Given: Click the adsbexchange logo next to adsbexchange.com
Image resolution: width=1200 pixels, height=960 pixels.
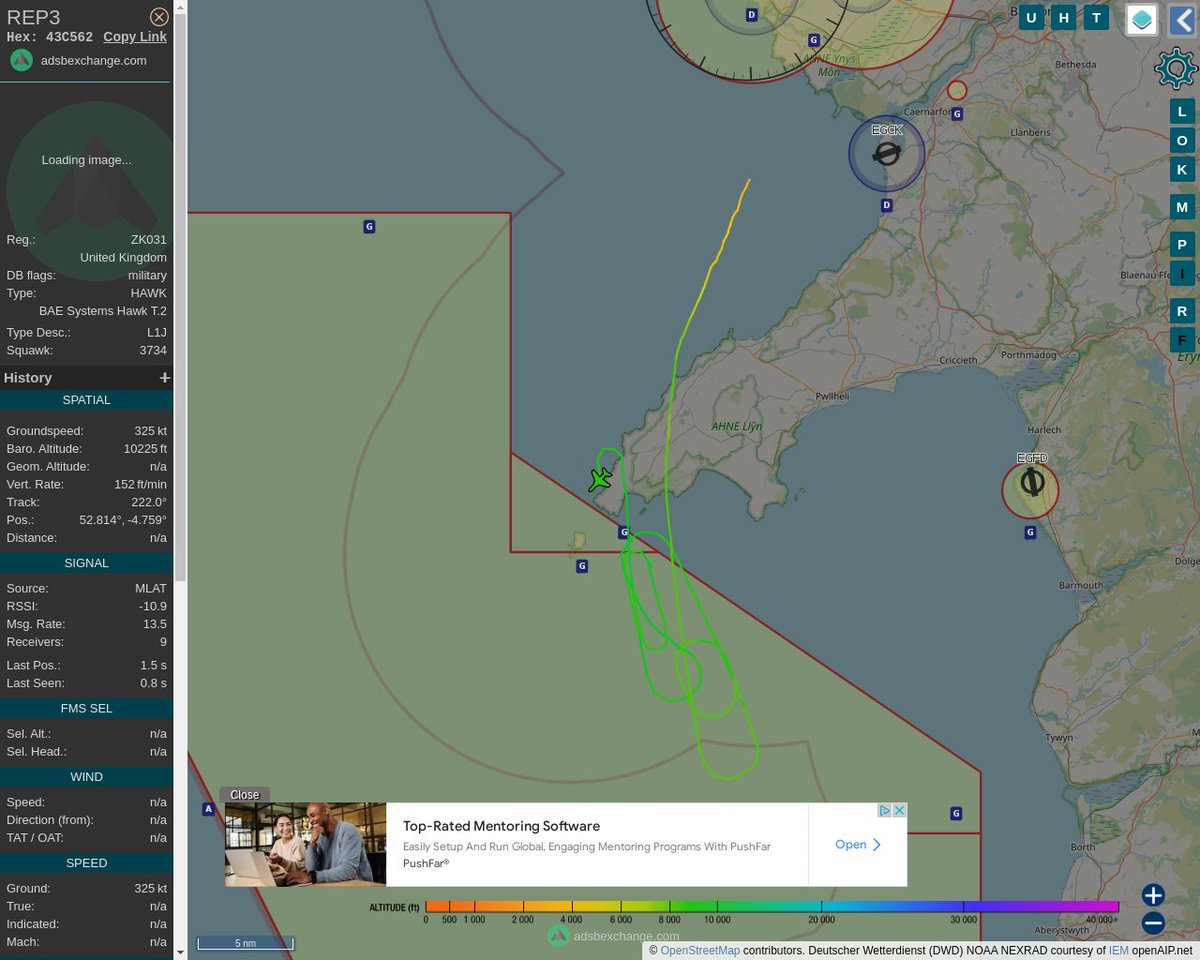Looking at the screenshot, I should tap(21, 60).
